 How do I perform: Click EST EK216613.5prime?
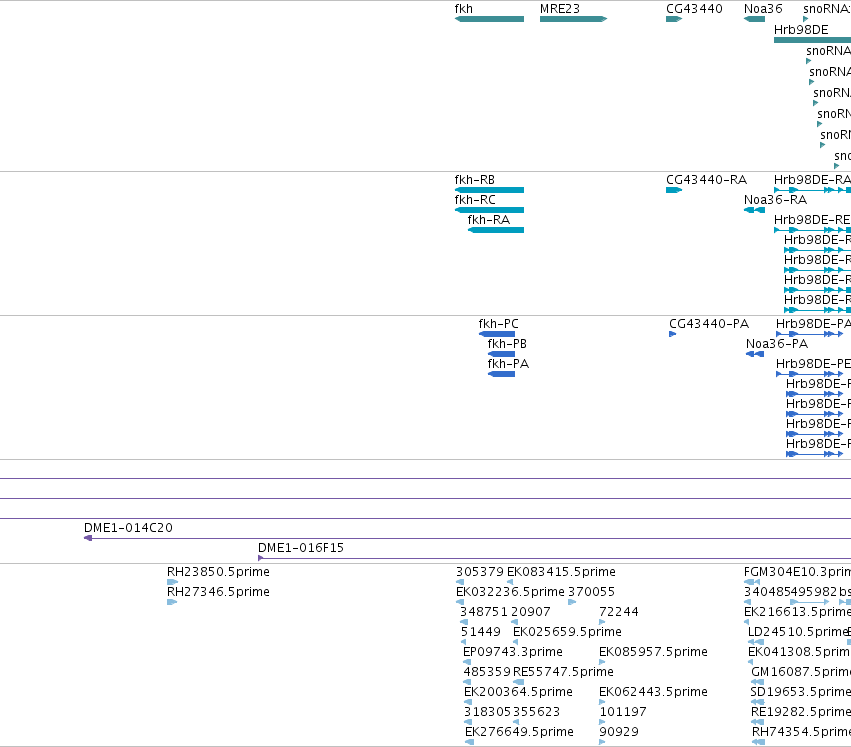click(x=747, y=622)
